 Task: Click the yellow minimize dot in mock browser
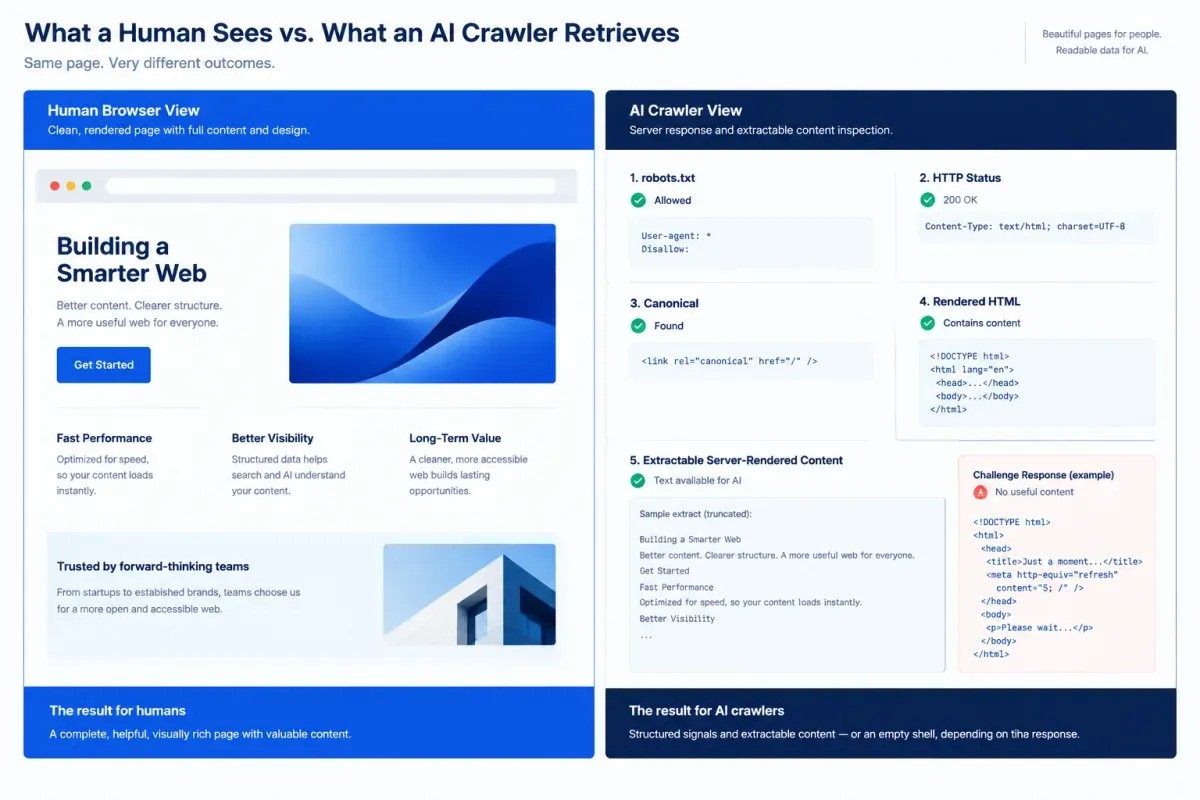pos(71,186)
